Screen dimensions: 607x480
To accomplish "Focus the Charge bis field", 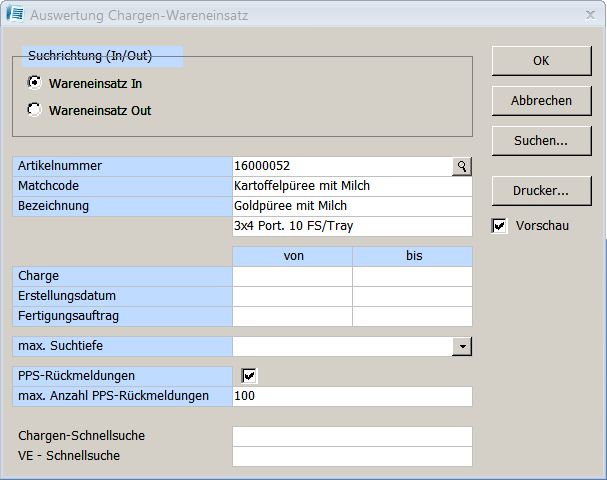I will tap(412, 276).
